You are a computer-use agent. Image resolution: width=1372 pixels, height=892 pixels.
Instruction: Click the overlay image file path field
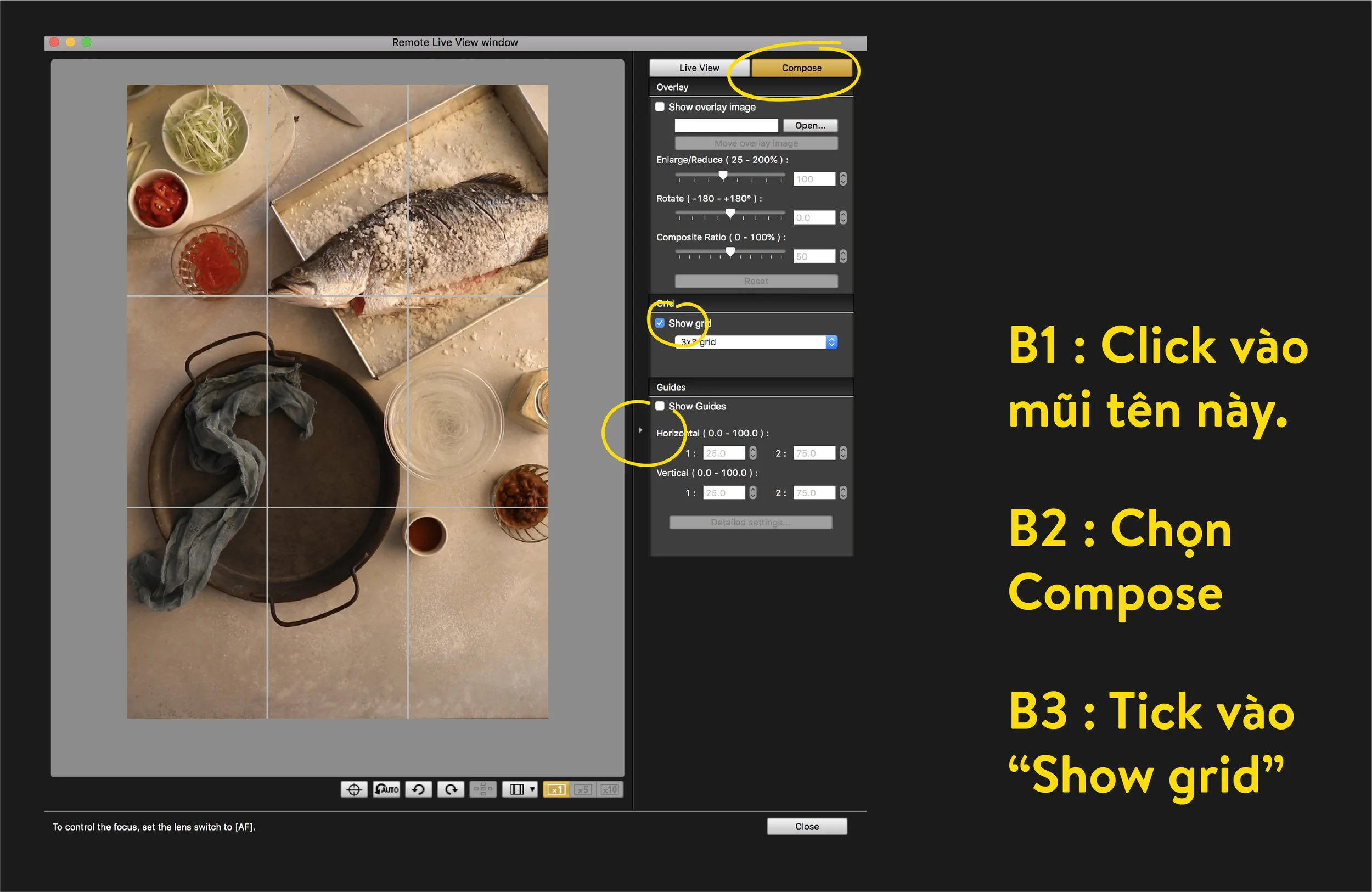pos(727,126)
